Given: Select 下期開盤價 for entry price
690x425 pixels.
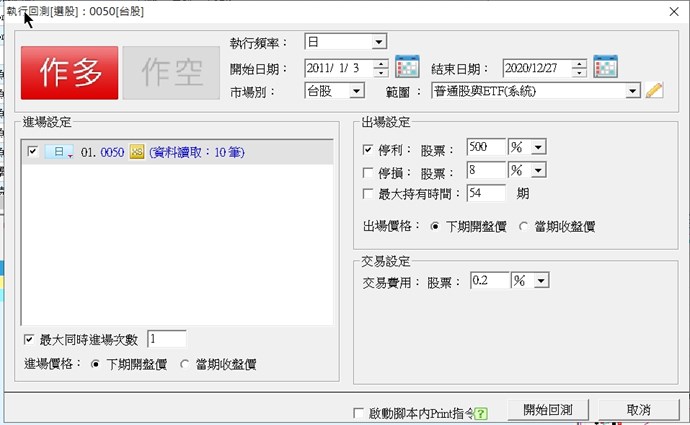Looking at the screenshot, I should pos(95,364).
